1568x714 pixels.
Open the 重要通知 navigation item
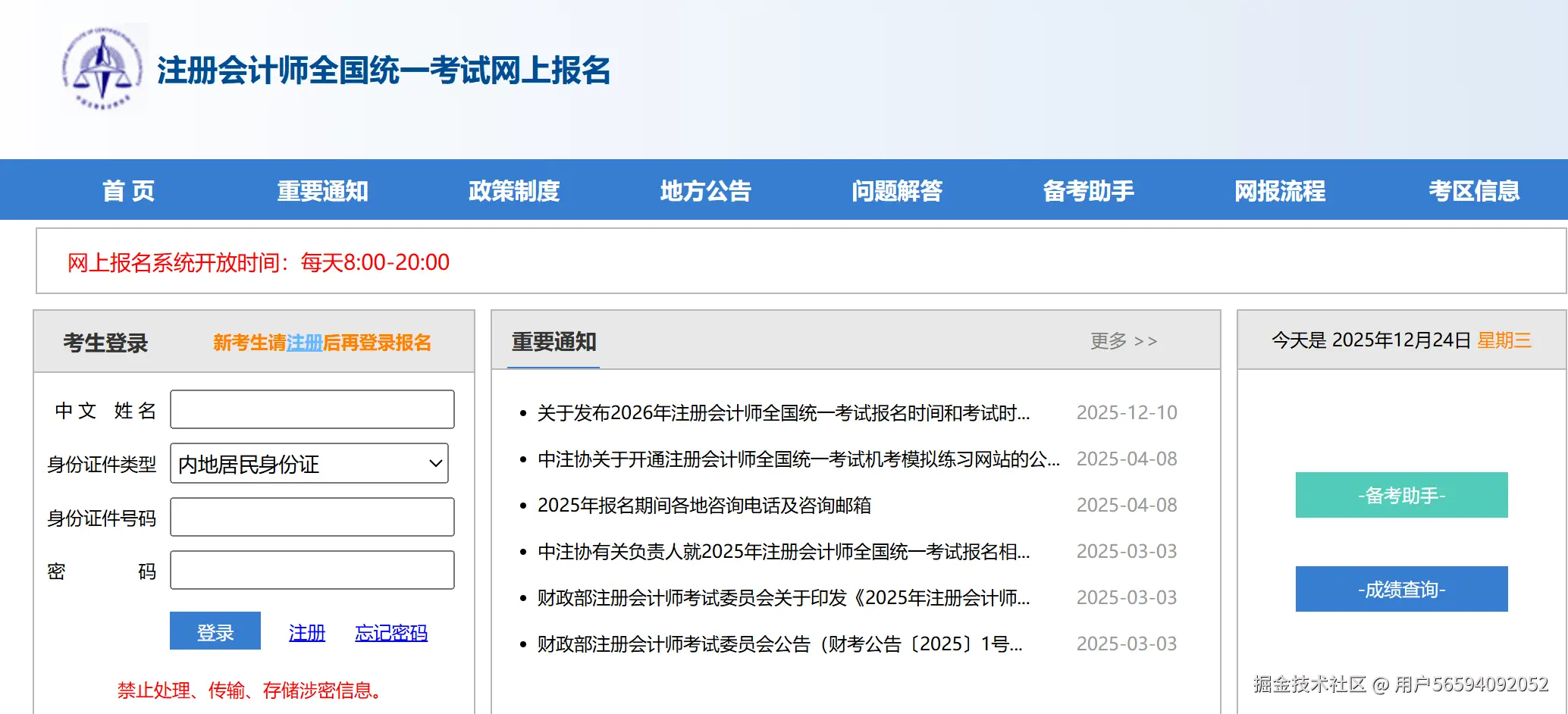pos(321,190)
